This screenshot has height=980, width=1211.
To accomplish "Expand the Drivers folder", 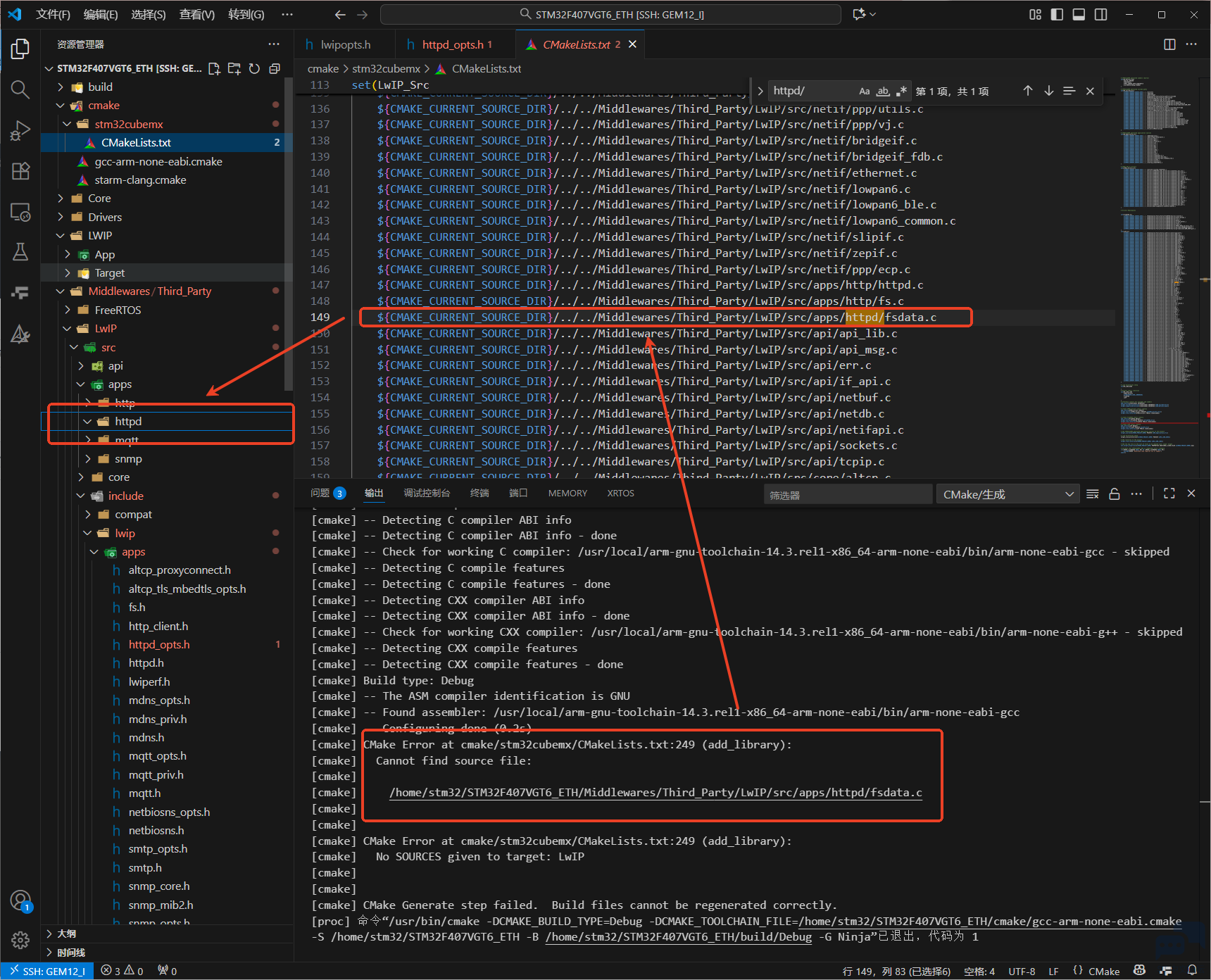I will 105,217.
